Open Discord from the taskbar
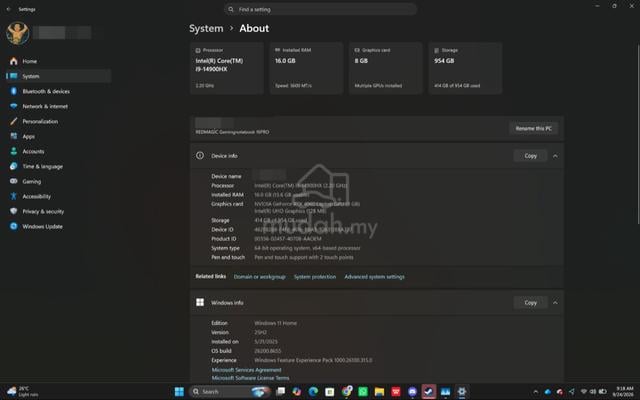Screen dimensions: 640x400 pyautogui.click(x=412, y=392)
